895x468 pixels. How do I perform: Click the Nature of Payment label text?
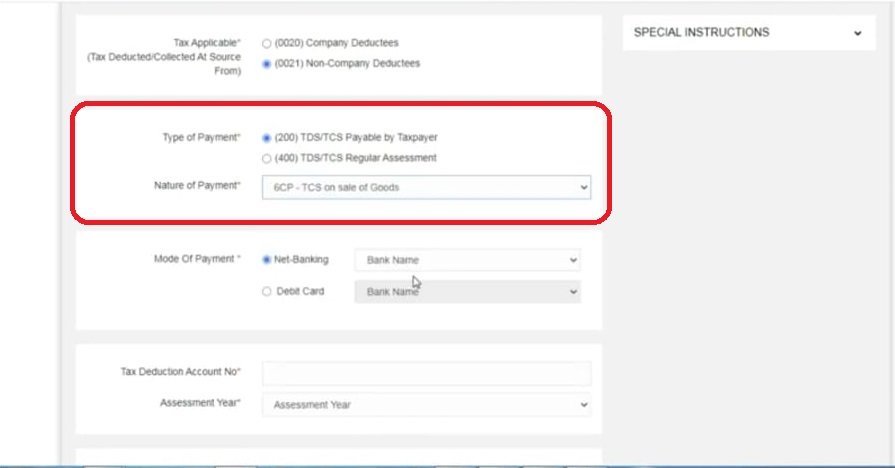click(x=197, y=186)
